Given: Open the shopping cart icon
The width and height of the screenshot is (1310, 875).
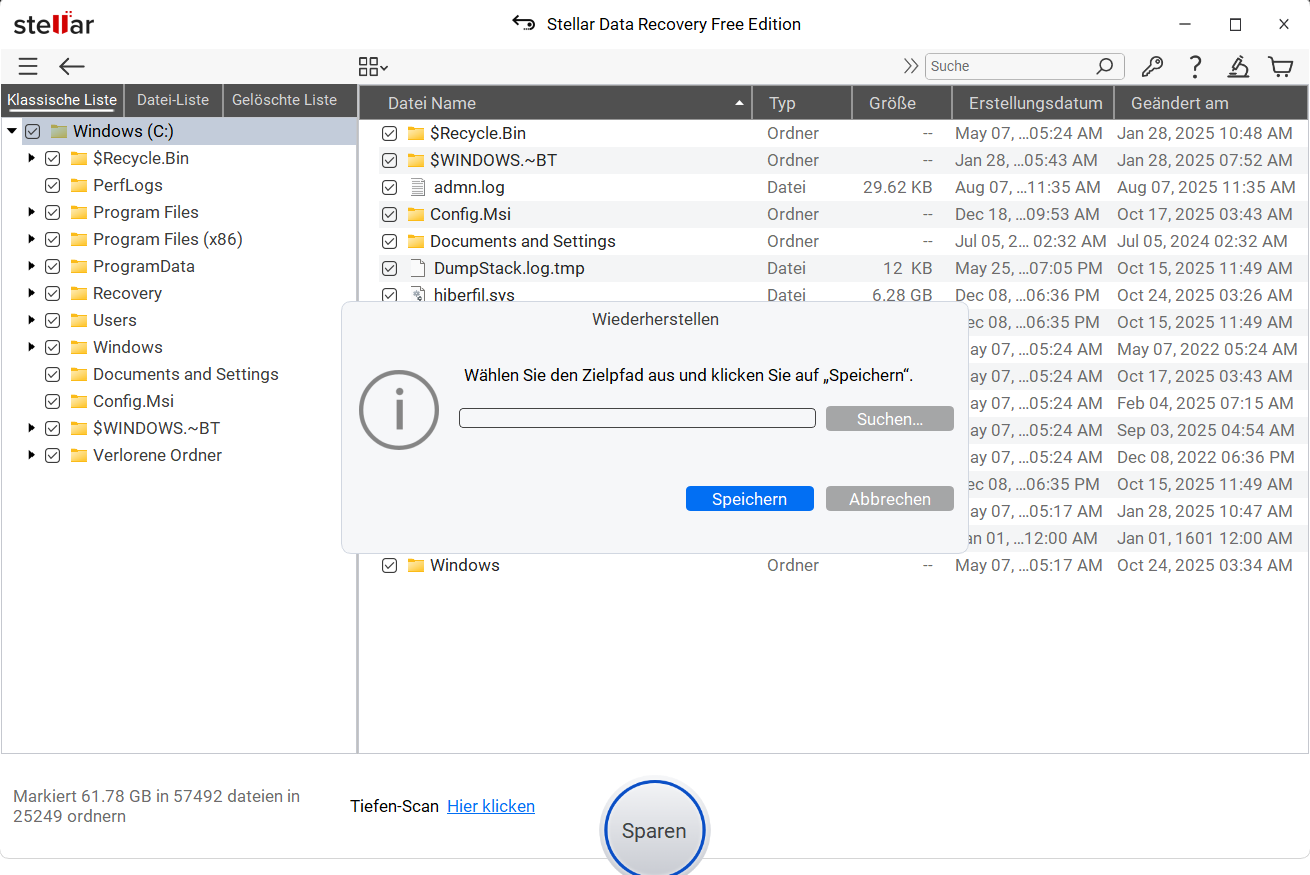Looking at the screenshot, I should coord(1280,67).
